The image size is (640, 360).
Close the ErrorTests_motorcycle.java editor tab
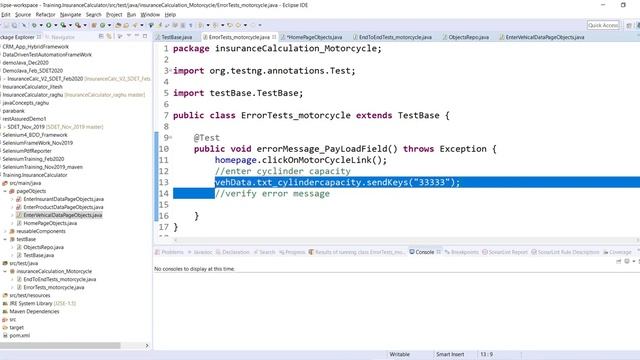(x=274, y=37)
